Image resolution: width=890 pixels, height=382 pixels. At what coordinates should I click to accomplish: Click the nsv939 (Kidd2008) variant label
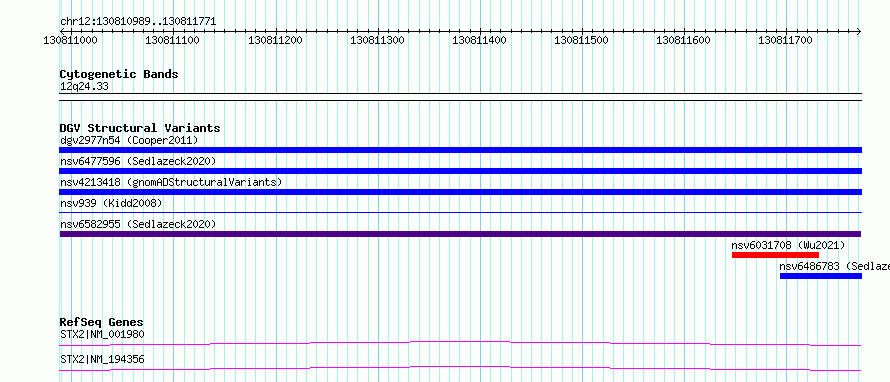111,203
